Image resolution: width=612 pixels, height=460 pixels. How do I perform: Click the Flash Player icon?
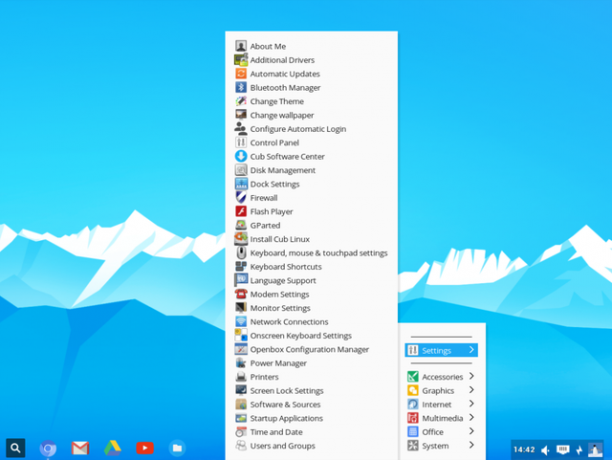pyautogui.click(x=241, y=211)
